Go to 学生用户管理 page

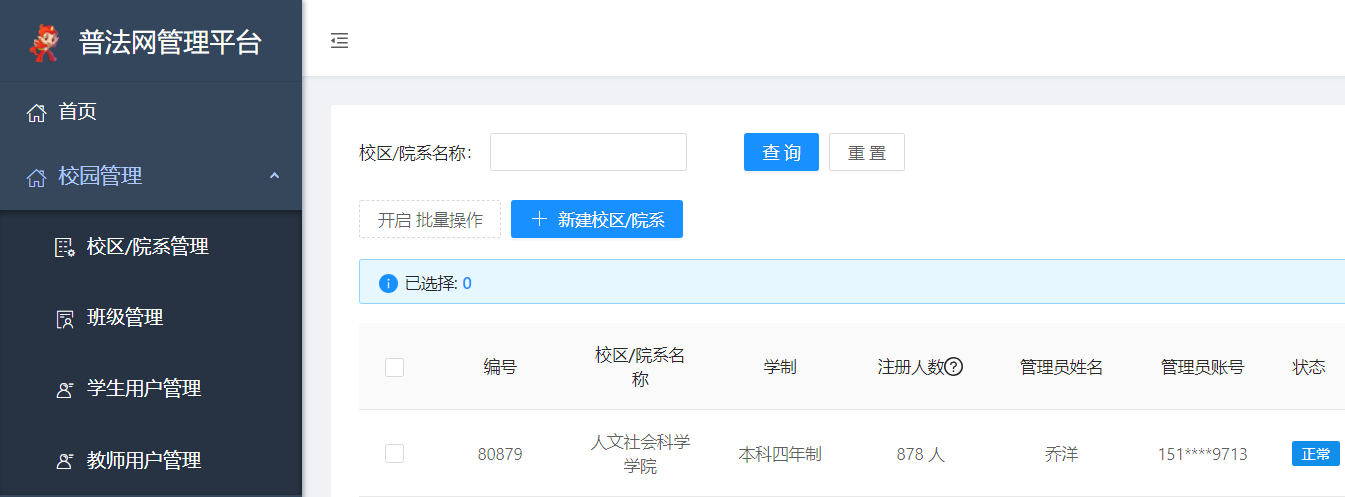tap(144, 389)
